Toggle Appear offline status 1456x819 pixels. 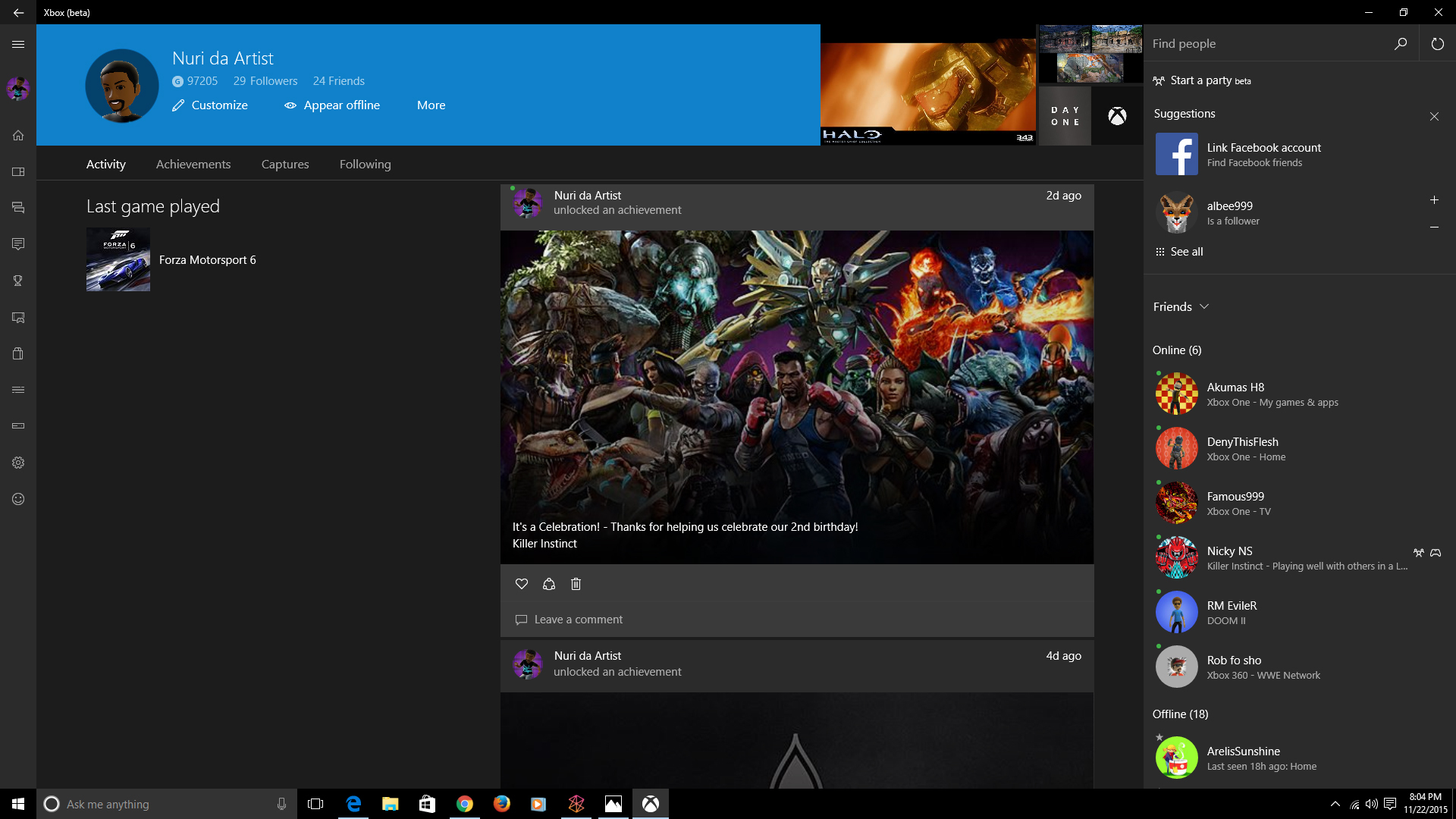click(332, 105)
